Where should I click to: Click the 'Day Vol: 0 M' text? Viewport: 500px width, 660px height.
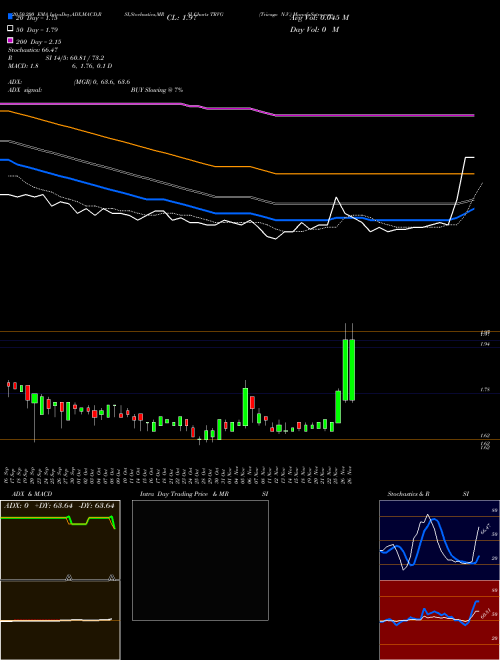[314, 30]
